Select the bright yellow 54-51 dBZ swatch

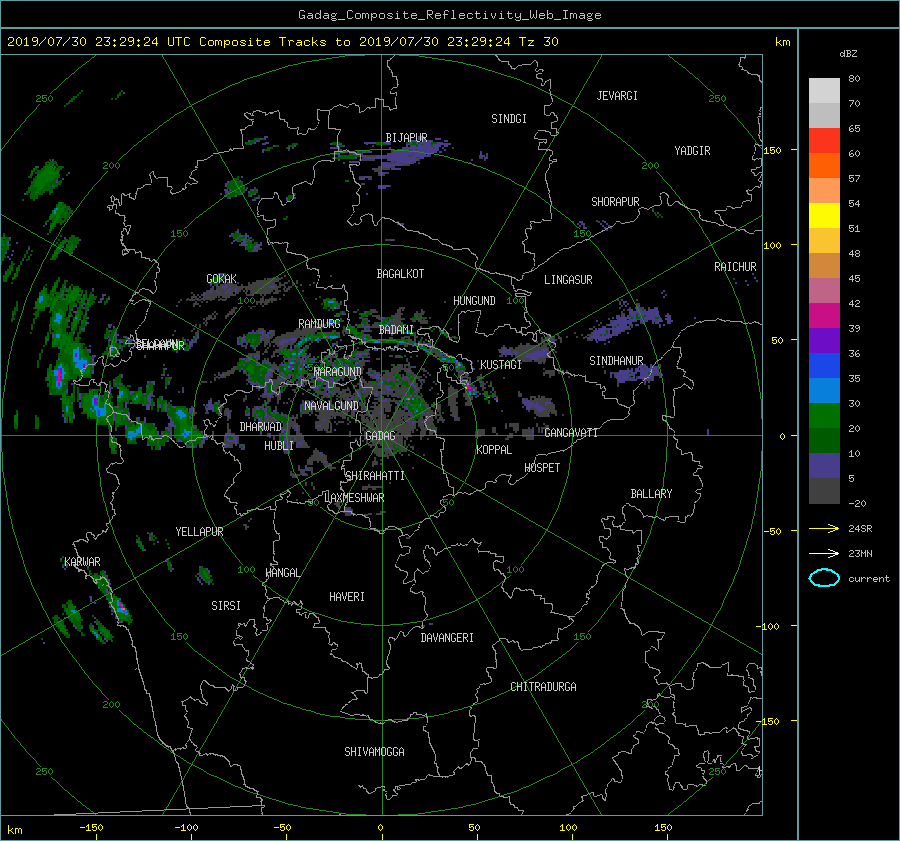824,216
